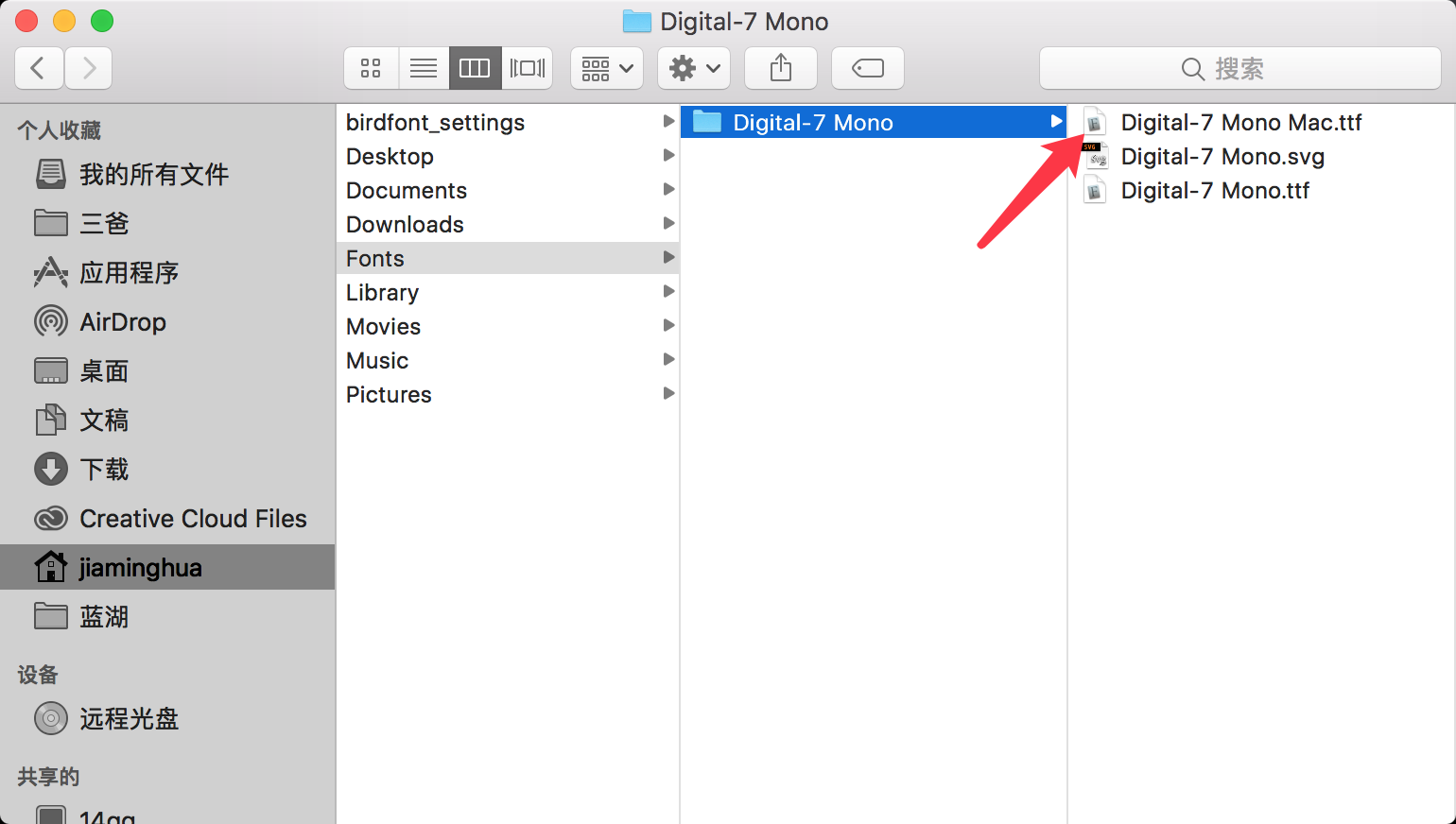
Task: Switch to cover flow view
Action: 527,68
